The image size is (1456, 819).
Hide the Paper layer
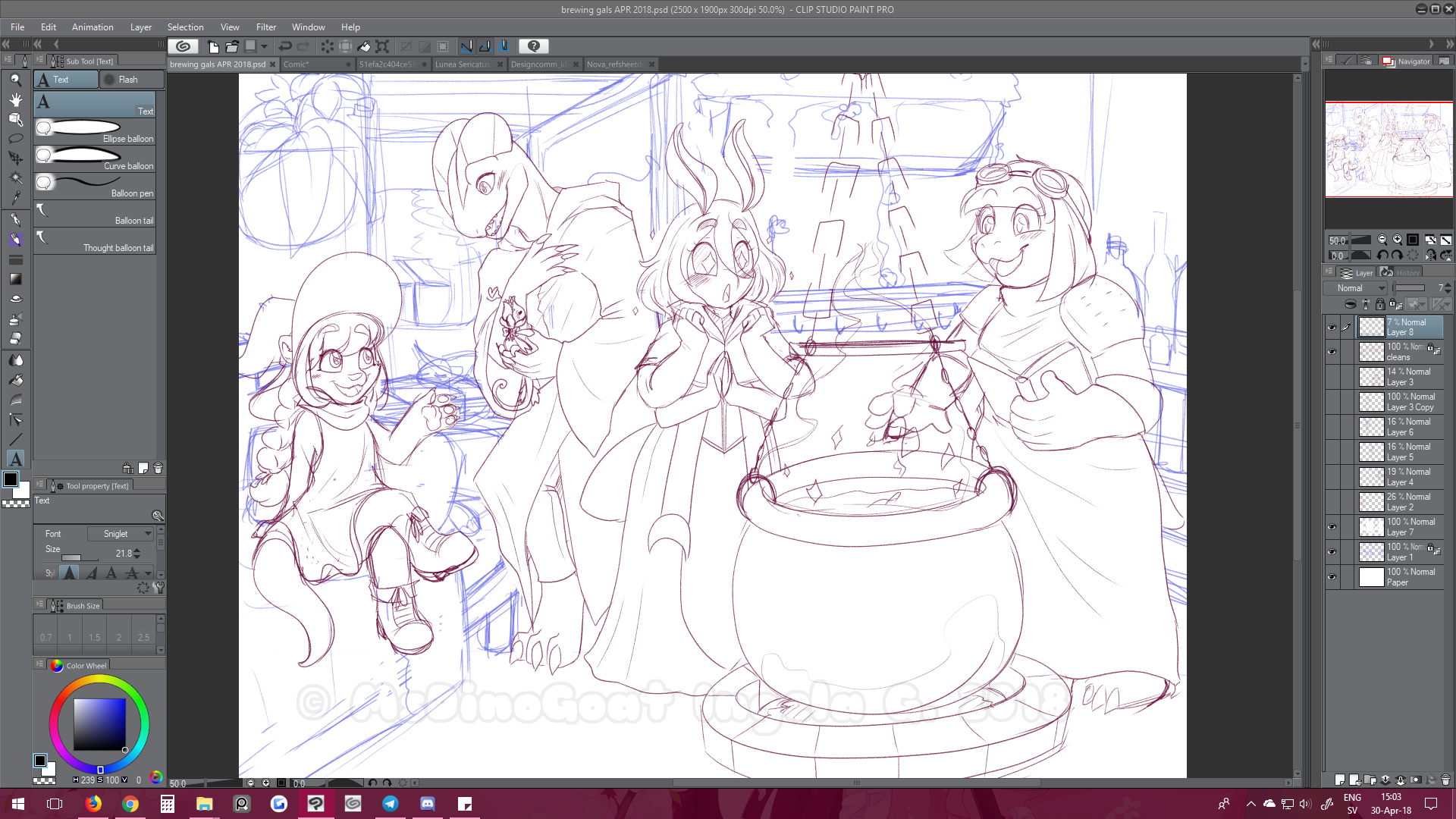click(x=1332, y=577)
